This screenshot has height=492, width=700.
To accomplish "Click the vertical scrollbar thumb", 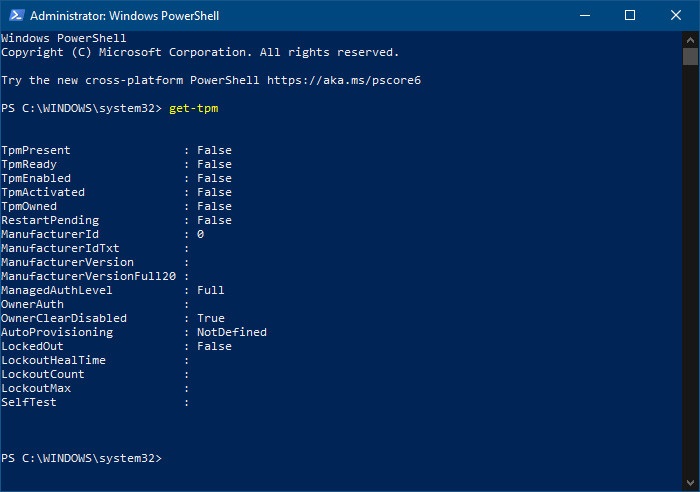I will pyautogui.click(x=690, y=57).
